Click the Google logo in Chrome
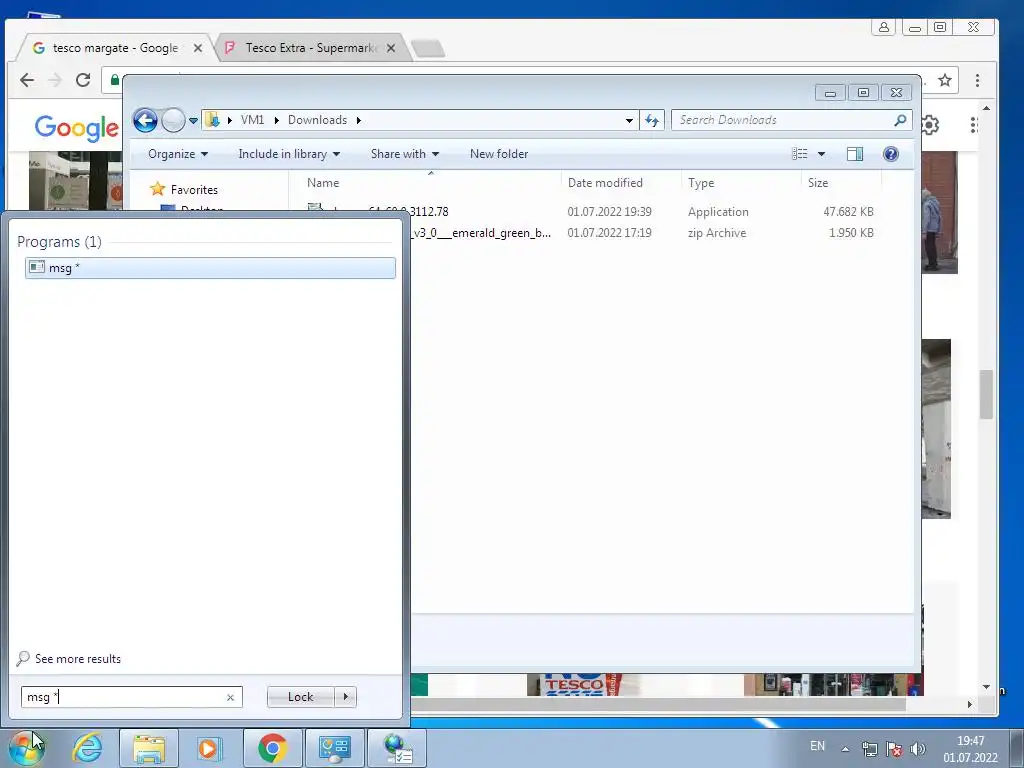 click(x=76, y=127)
